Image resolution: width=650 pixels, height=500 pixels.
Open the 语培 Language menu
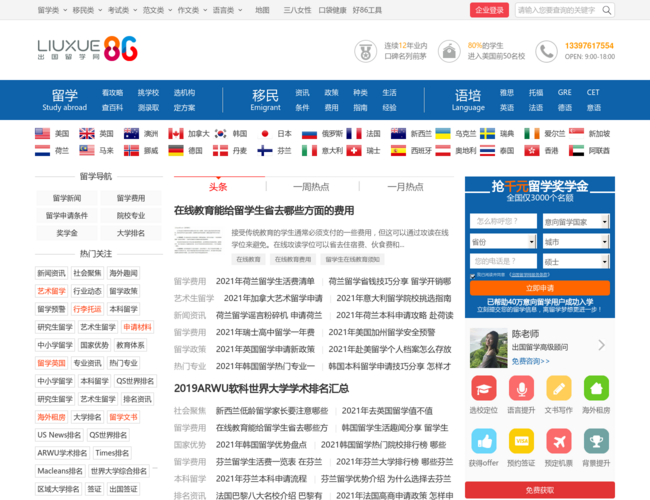click(x=468, y=100)
